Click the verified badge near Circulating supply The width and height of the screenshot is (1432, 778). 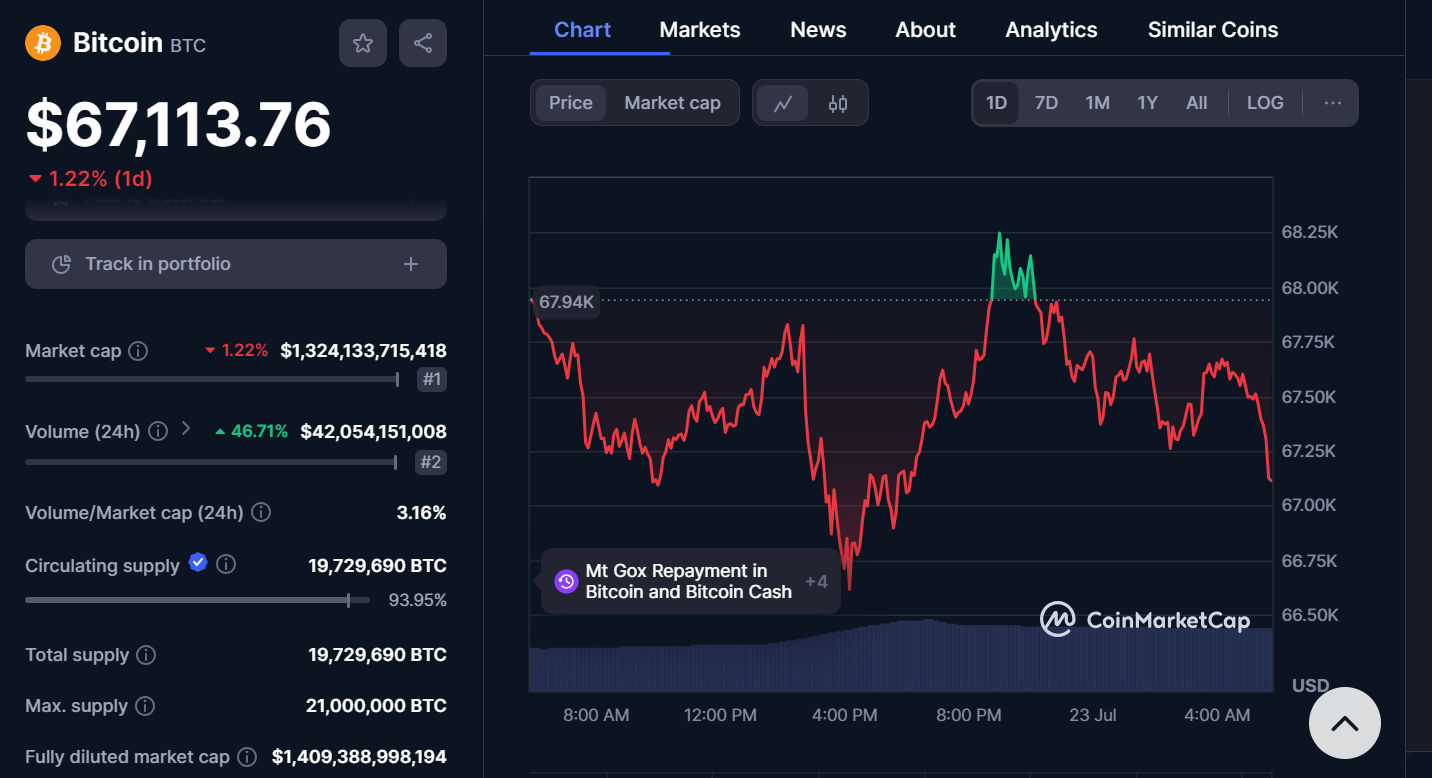[198, 562]
